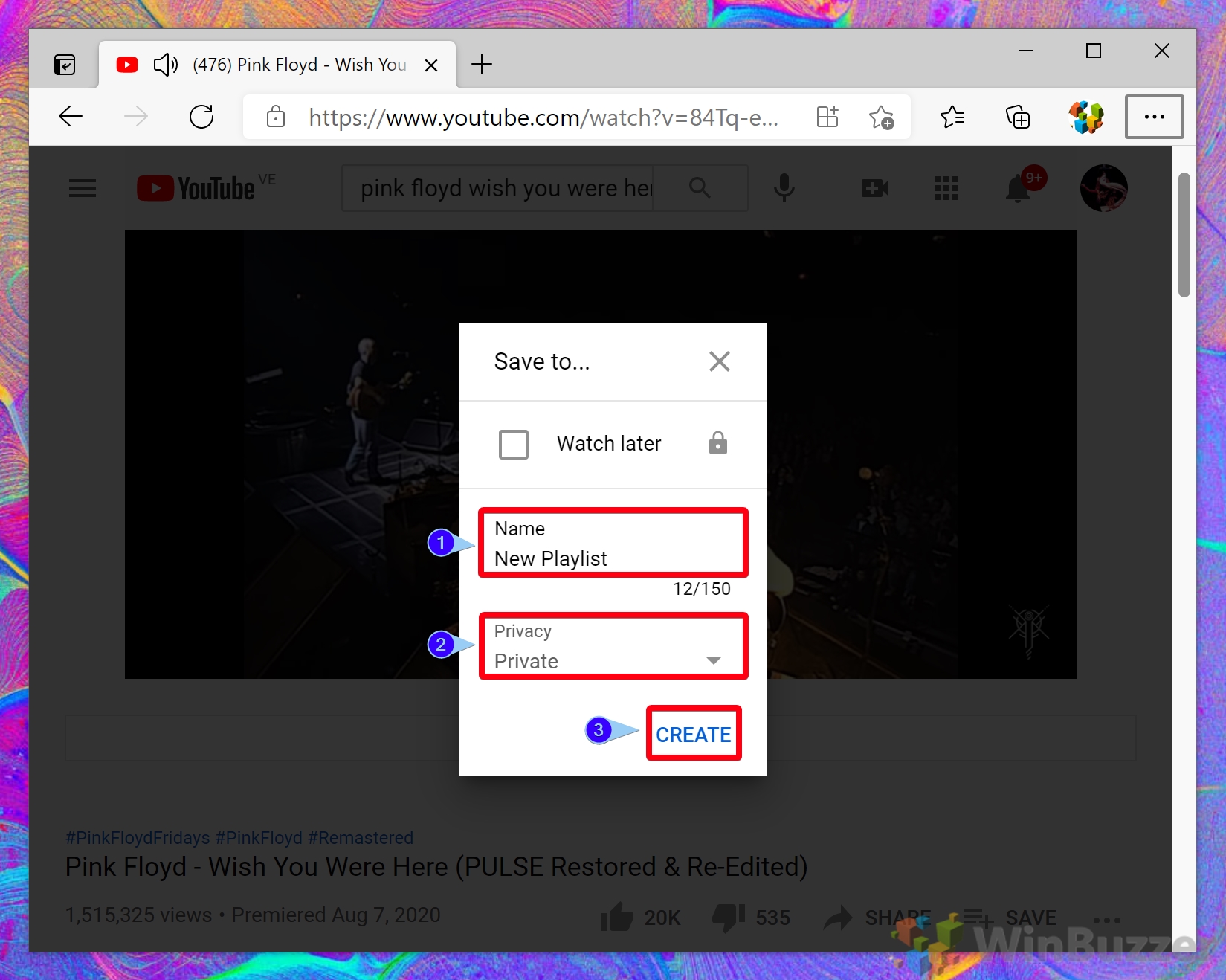Close the Save to dialog
Viewport: 1226px width, 980px height.
click(719, 361)
